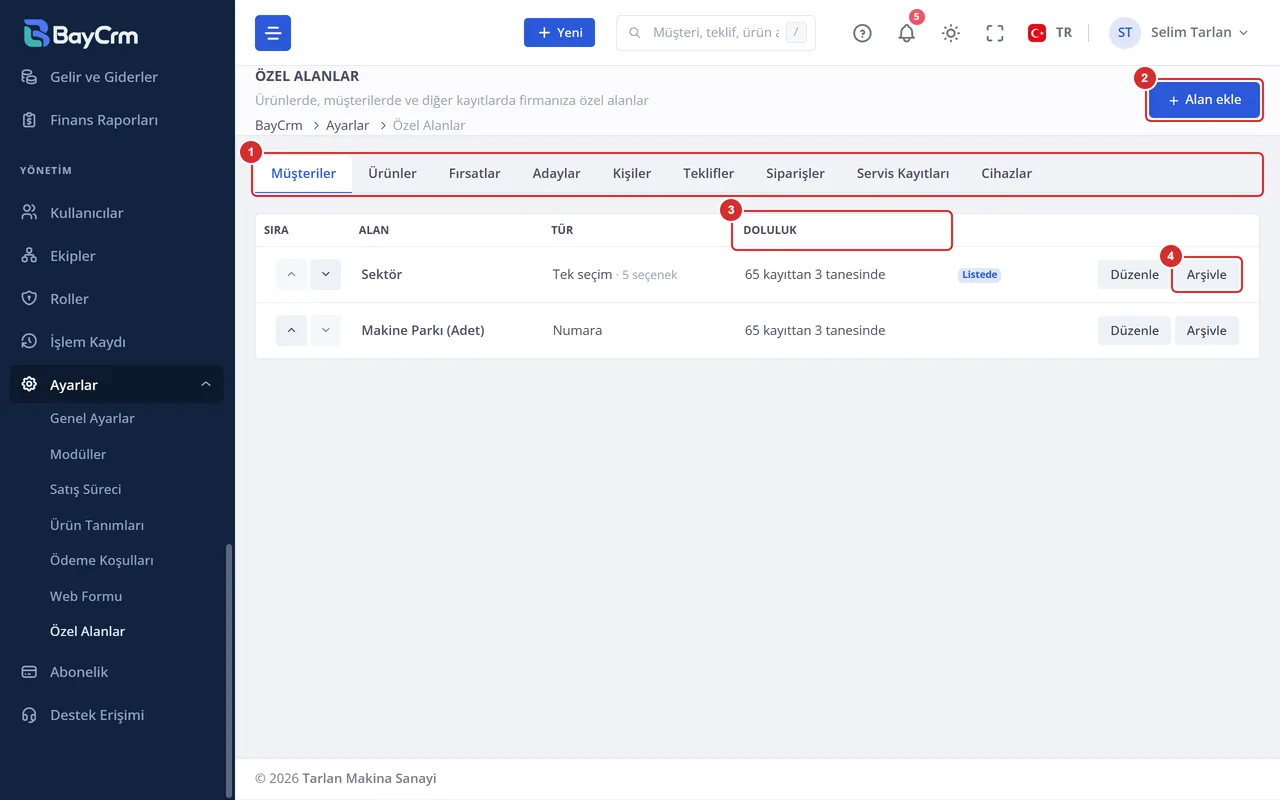Click the Yeni create button
The height and width of the screenshot is (800, 1280).
[x=560, y=33]
